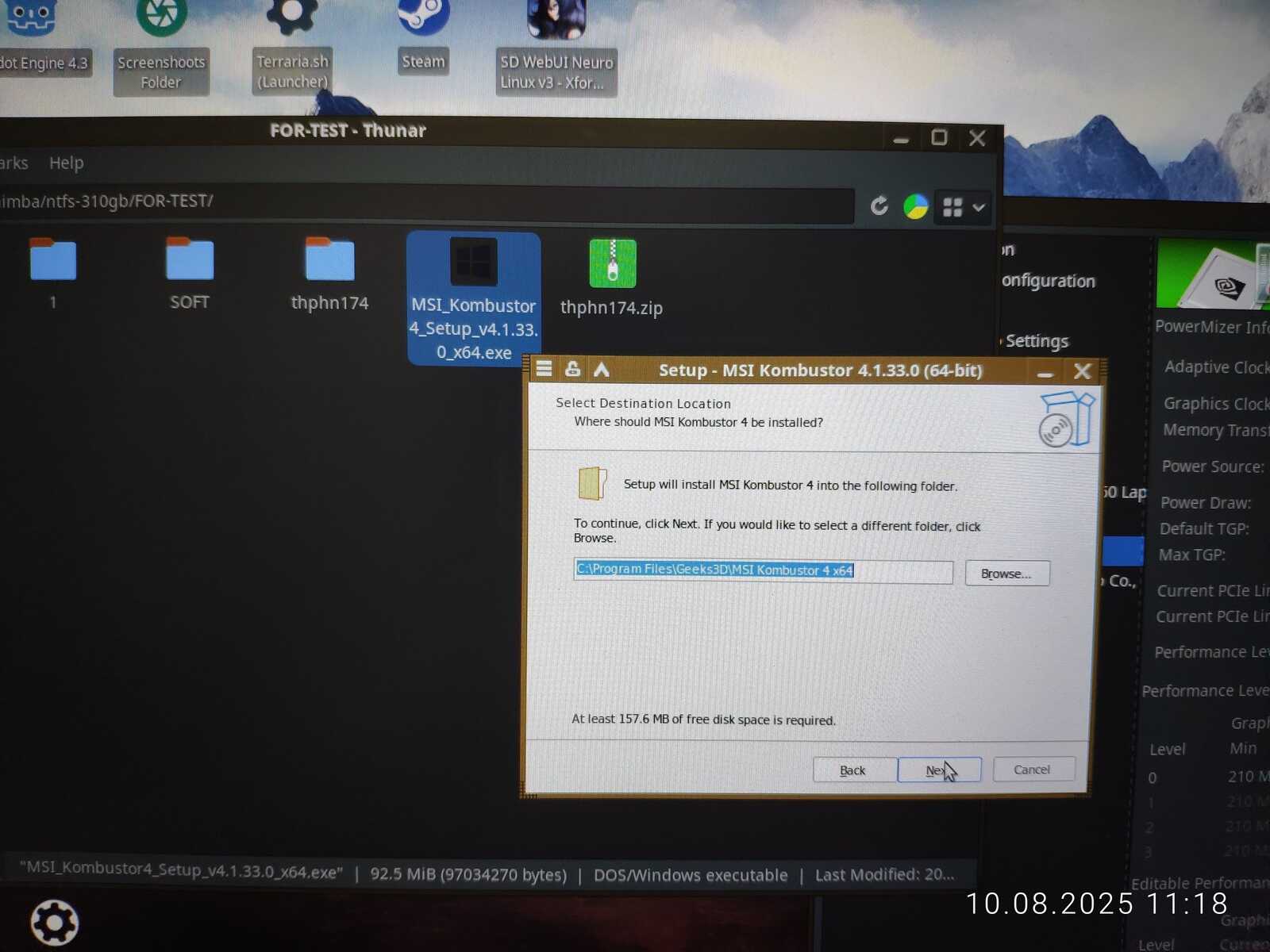Select the 'onfiguration' entry in background sidebar
1270x952 pixels.
(x=1049, y=281)
